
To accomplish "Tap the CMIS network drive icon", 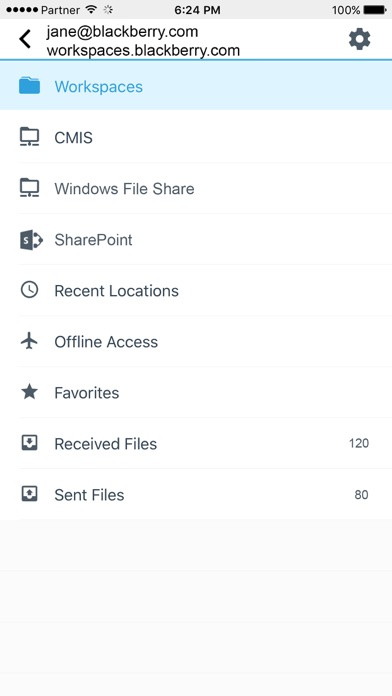I will [30, 137].
